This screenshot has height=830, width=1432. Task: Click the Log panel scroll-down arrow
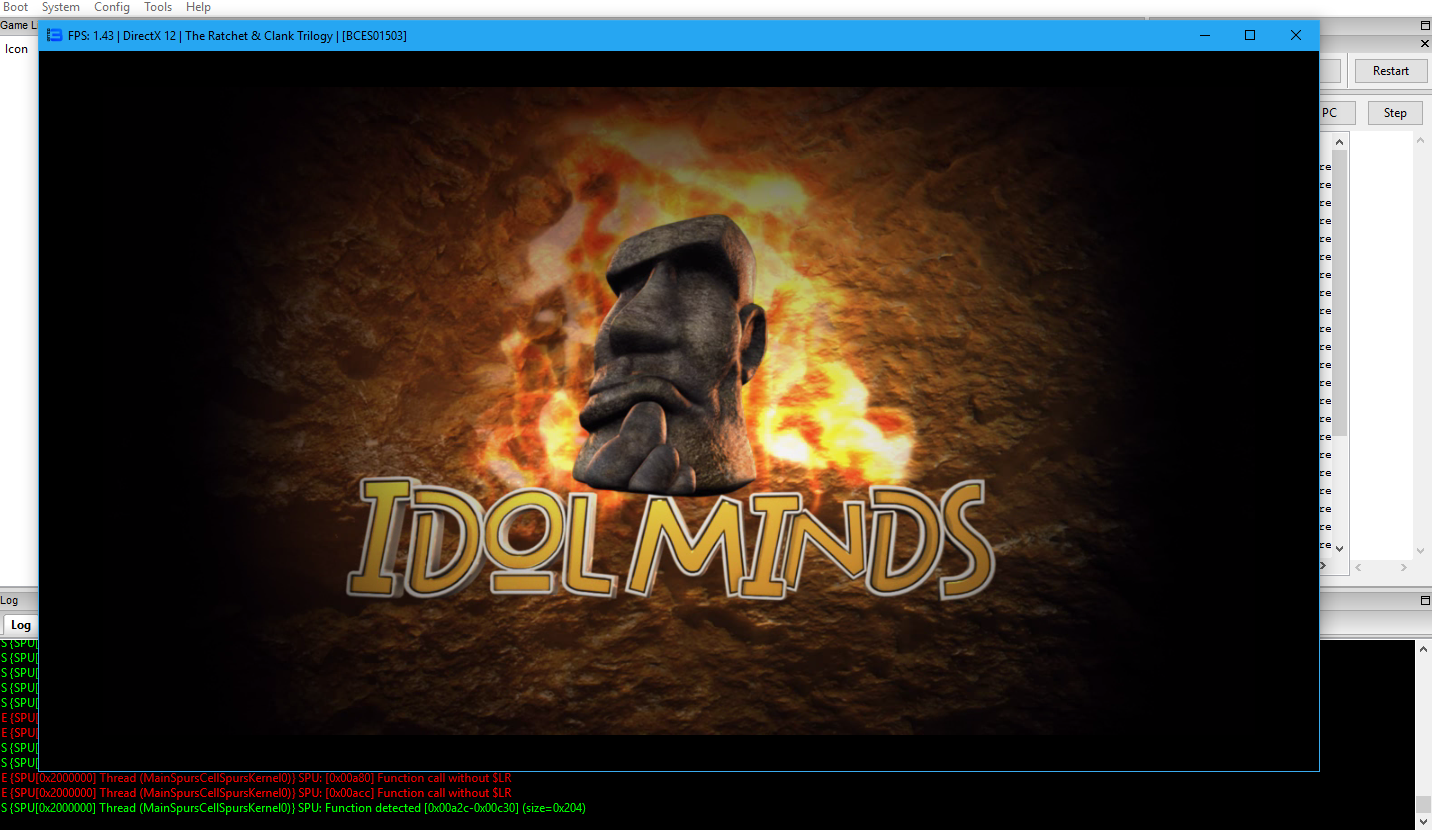[1422, 823]
